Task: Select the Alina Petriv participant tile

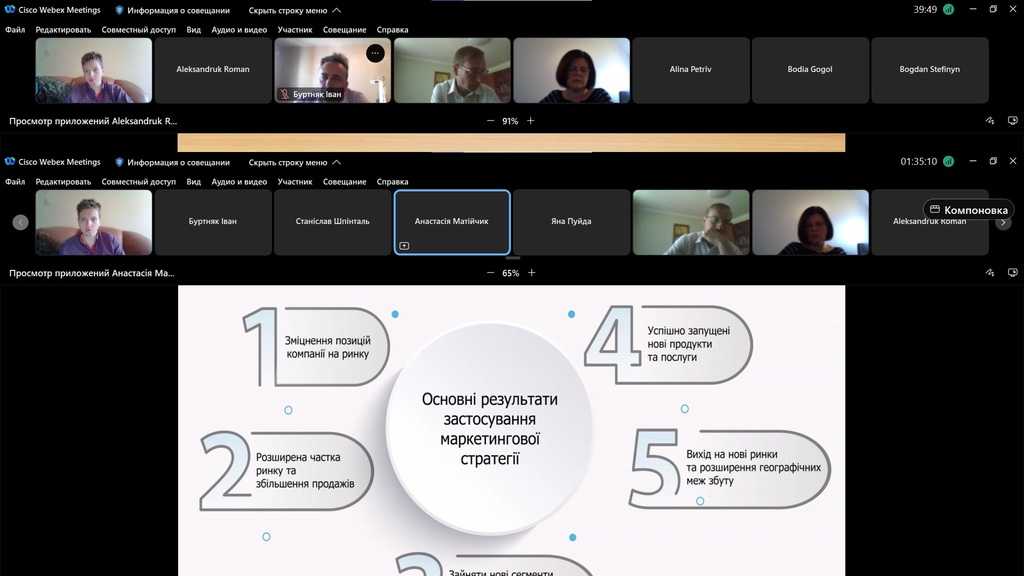Action: point(691,70)
